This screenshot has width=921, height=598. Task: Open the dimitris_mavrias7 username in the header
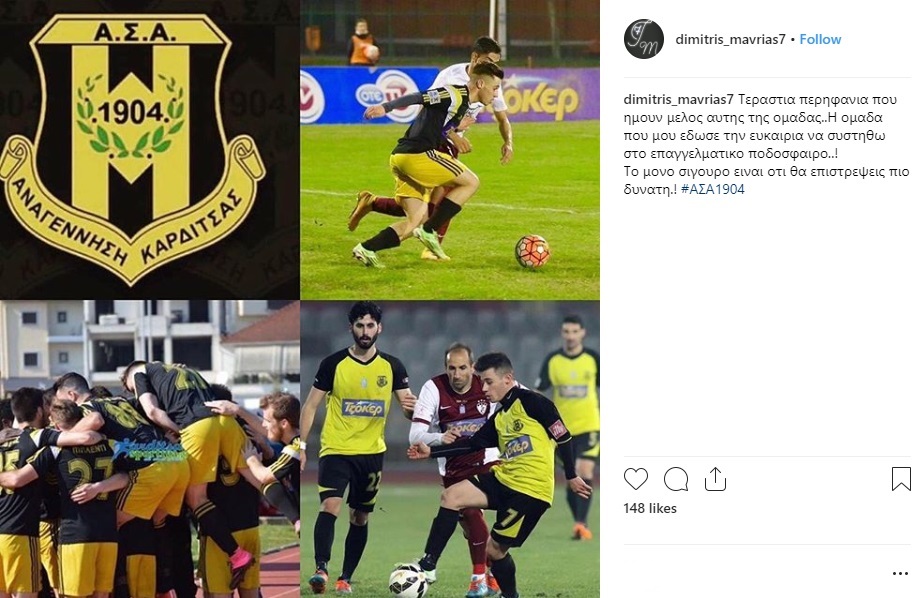(x=730, y=39)
